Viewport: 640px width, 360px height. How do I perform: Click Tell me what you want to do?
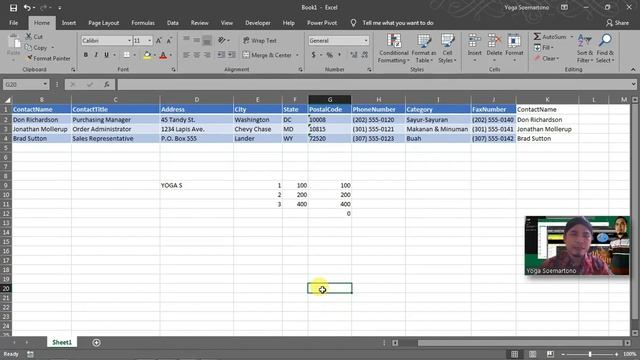point(398,23)
